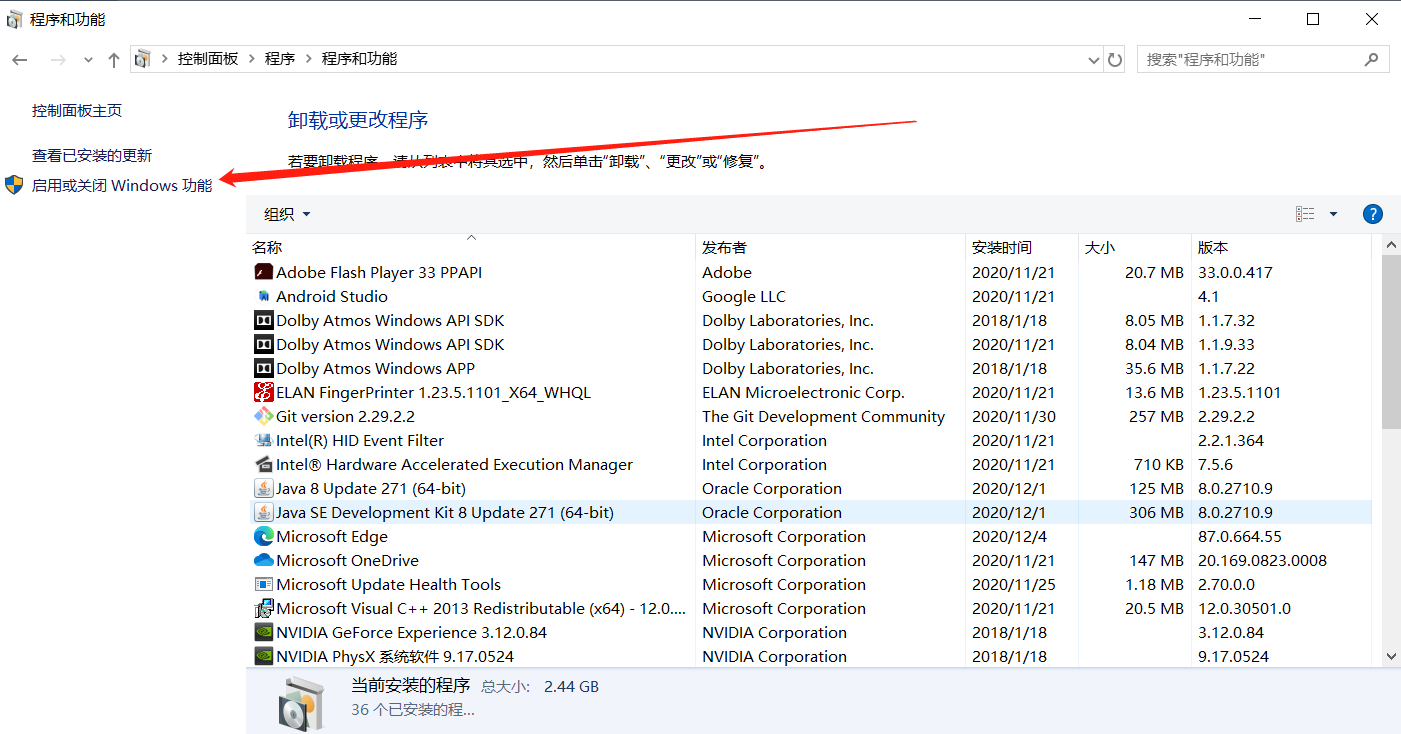Viewport: 1401px width, 734px height.
Task: Go back using the back arrow
Action: pos(20,60)
